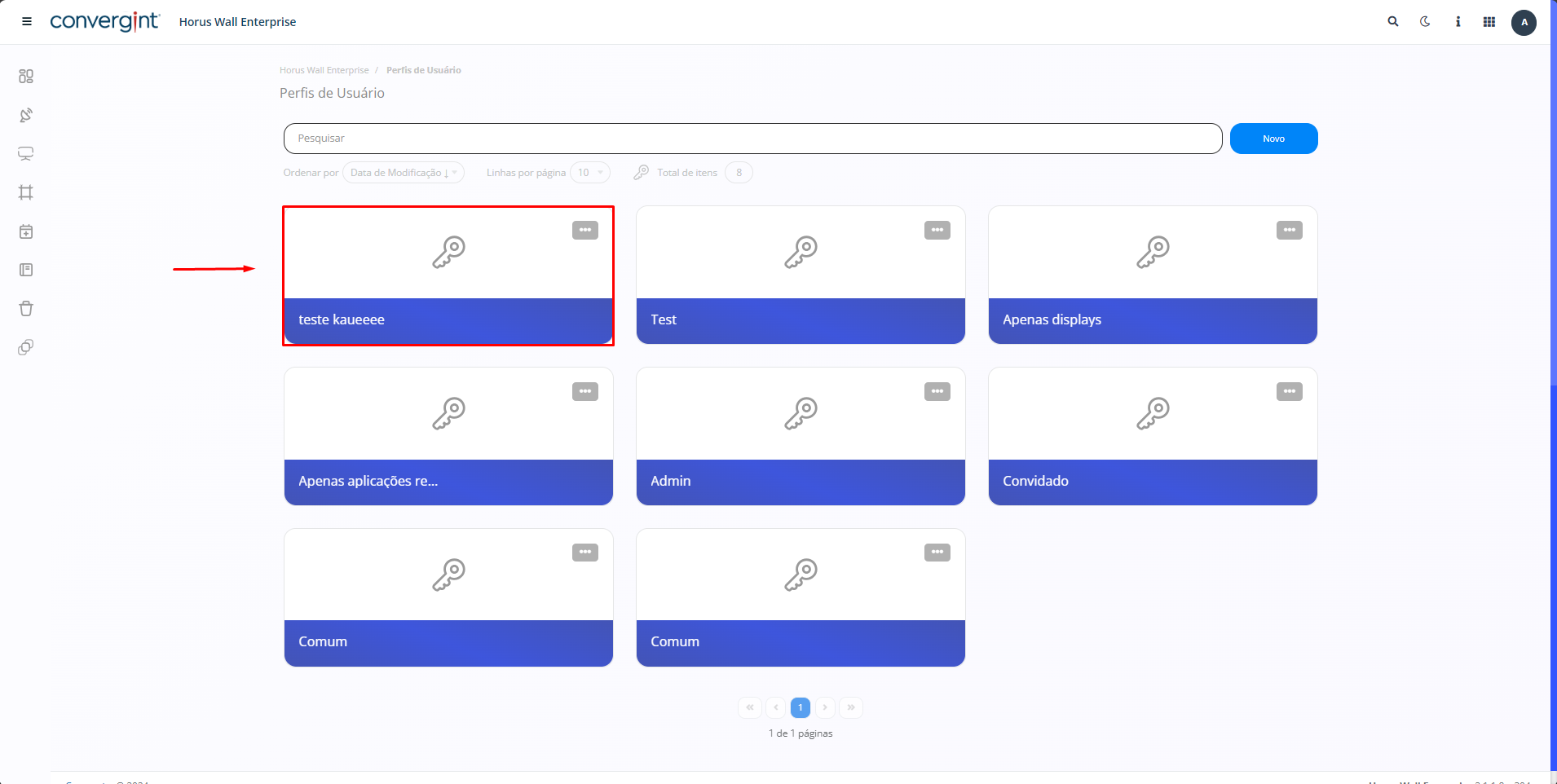Open the displays monitor icon in sidebar
The height and width of the screenshot is (784, 1557).
26,154
